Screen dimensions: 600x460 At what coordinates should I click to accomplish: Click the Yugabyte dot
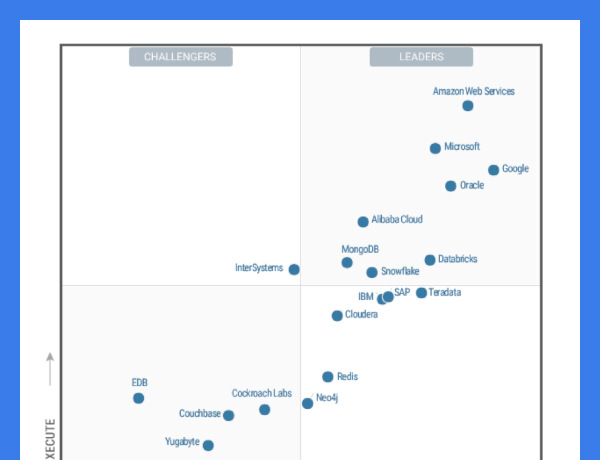coord(208,446)
